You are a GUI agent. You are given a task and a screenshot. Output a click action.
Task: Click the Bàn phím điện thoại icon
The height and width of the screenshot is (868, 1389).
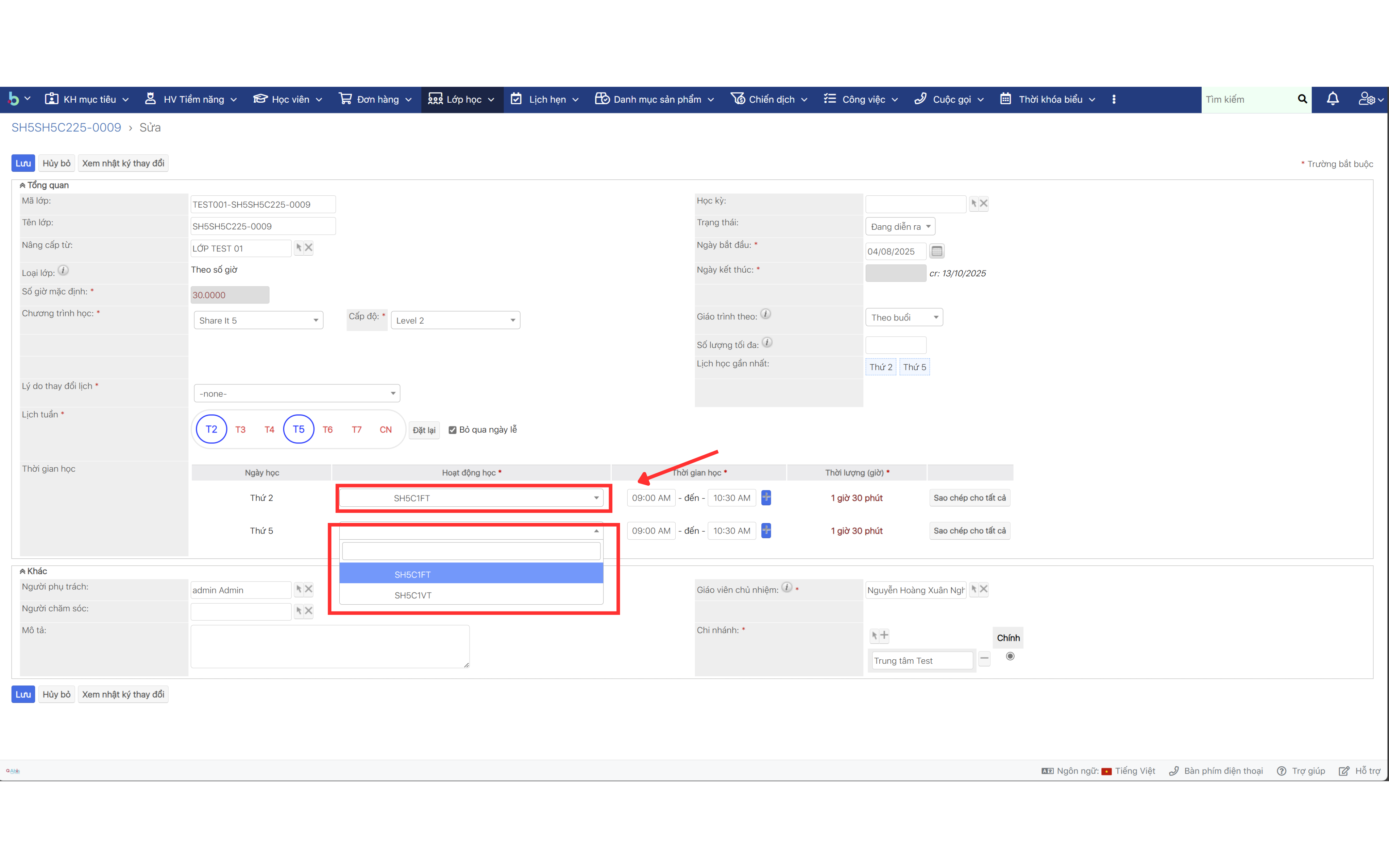[x=1175, y=771]
